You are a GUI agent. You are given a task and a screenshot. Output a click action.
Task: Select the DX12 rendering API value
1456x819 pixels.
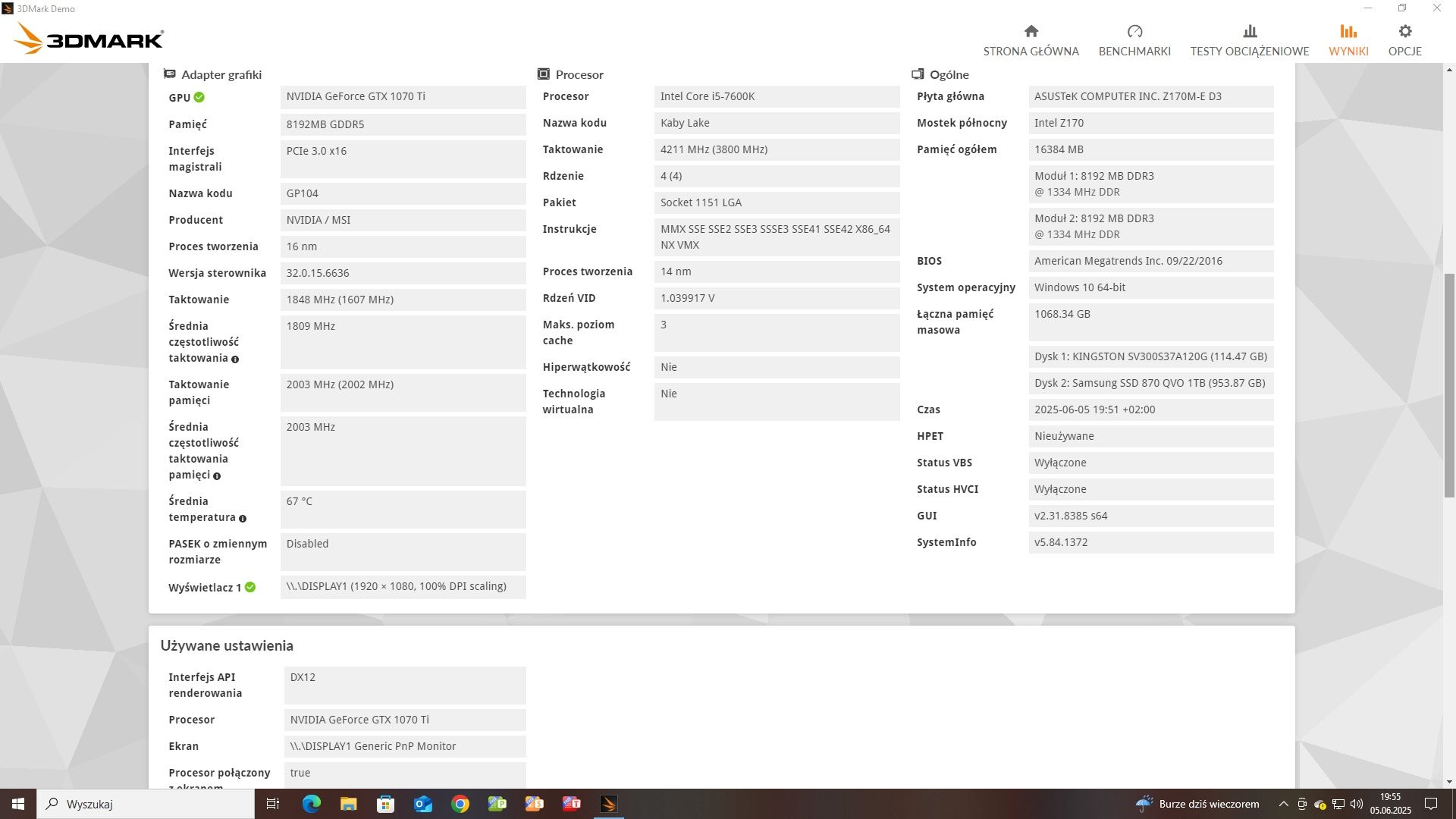pyautogui.click(x=405, y=686)
